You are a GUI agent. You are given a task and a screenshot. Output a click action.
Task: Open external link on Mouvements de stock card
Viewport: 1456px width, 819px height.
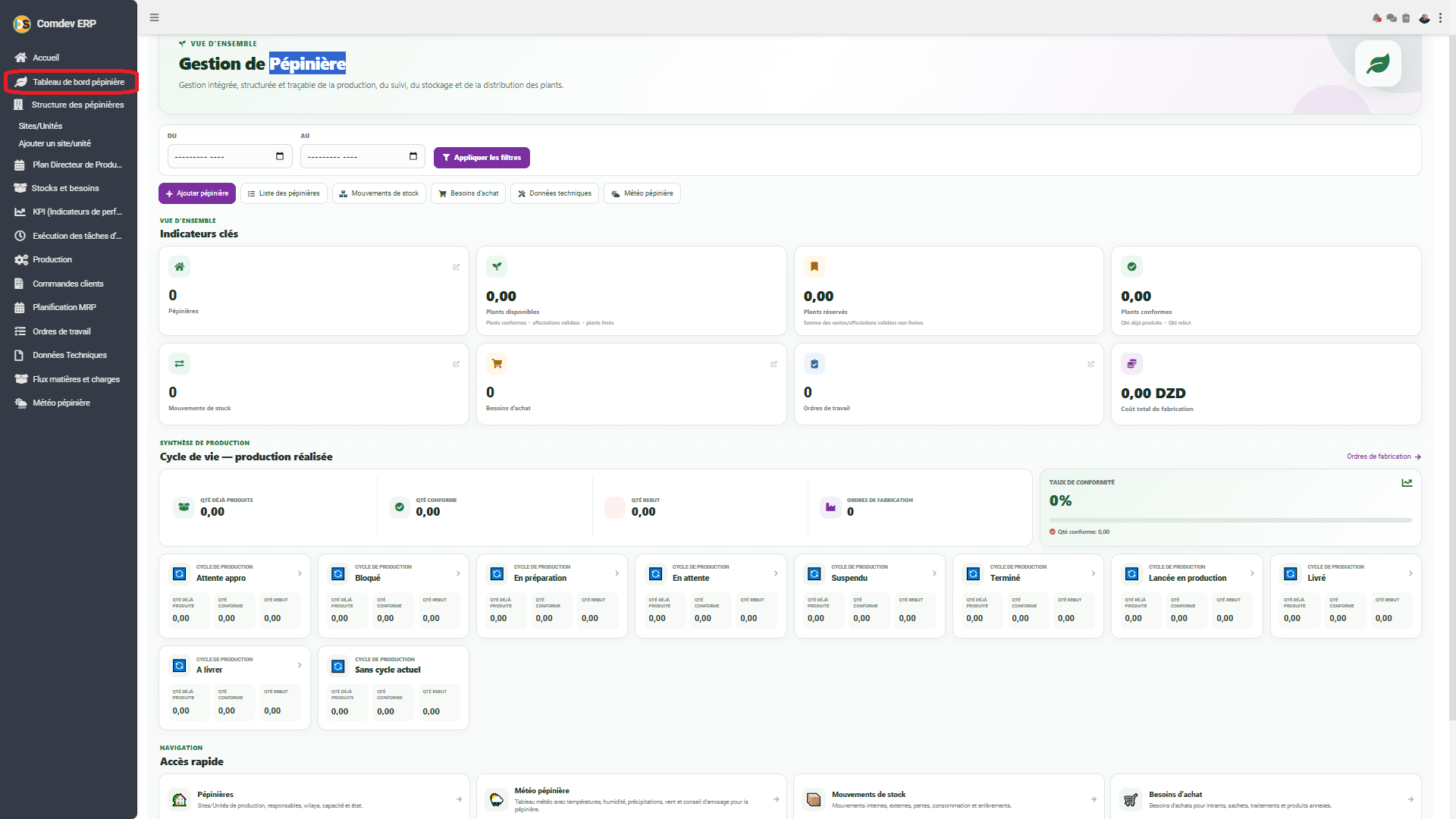456,364
